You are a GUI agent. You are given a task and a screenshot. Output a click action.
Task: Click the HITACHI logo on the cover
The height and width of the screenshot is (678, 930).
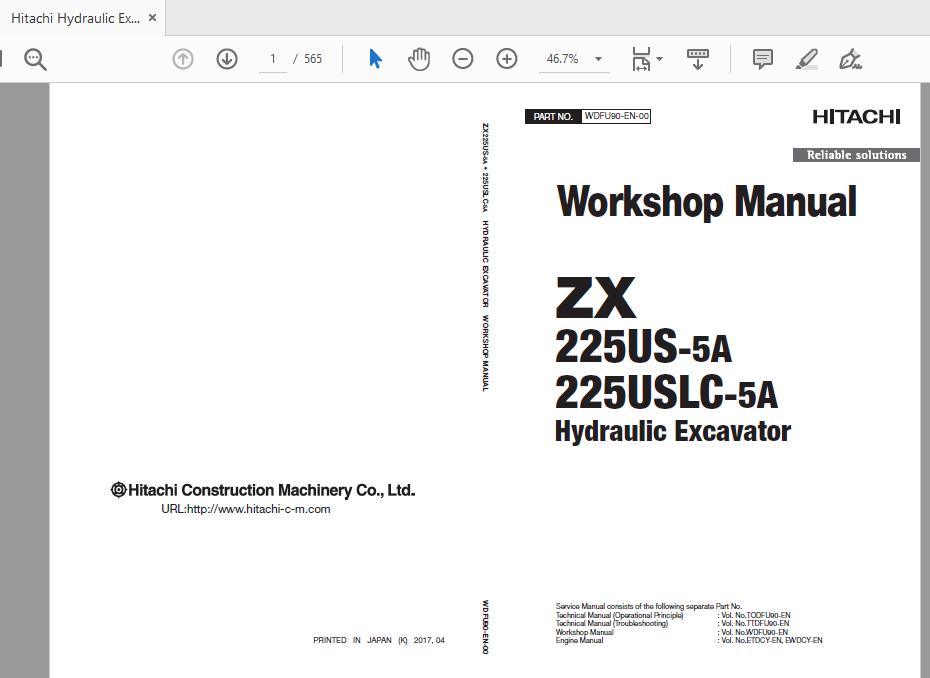pyautogui.click(x=856, y=117)
